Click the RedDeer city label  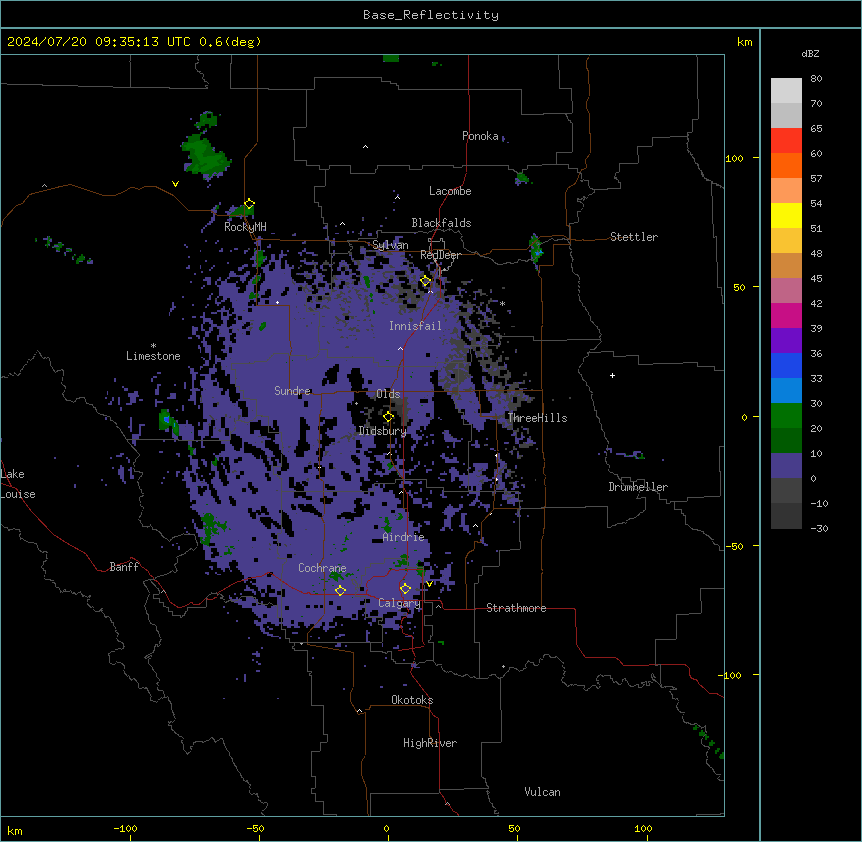pos(440,255)
